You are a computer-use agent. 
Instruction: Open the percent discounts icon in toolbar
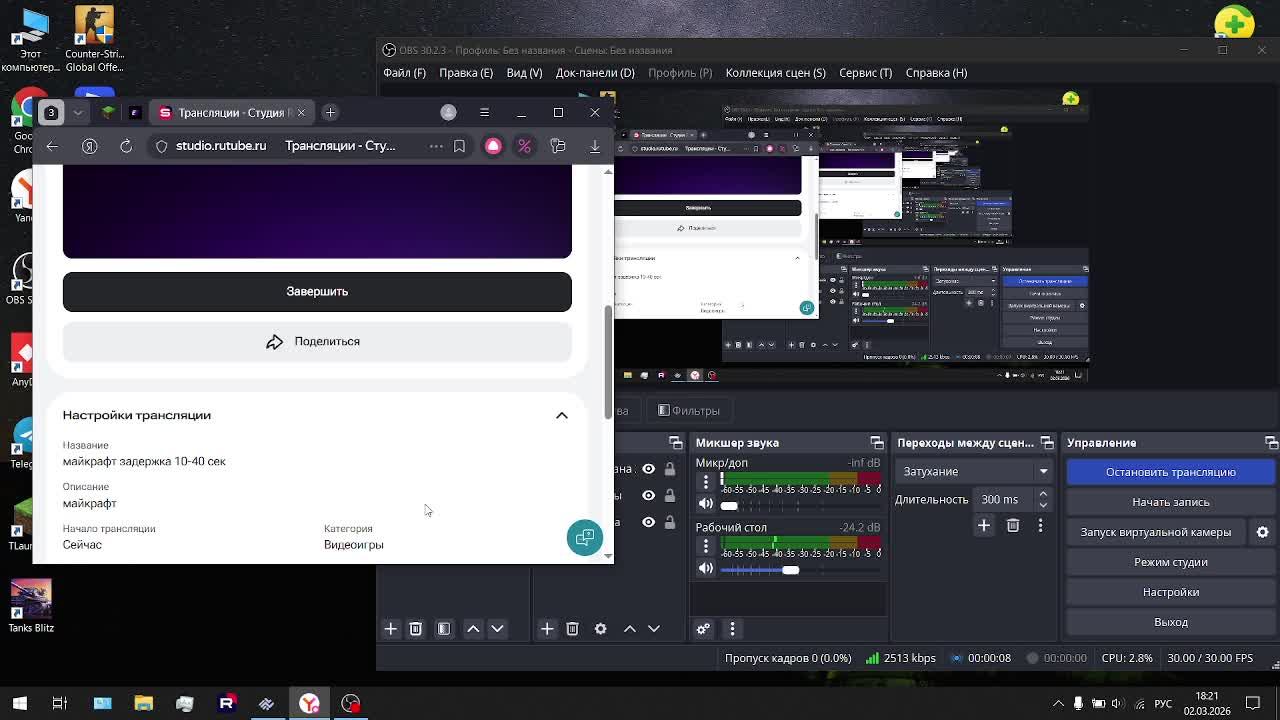[524, 146]
